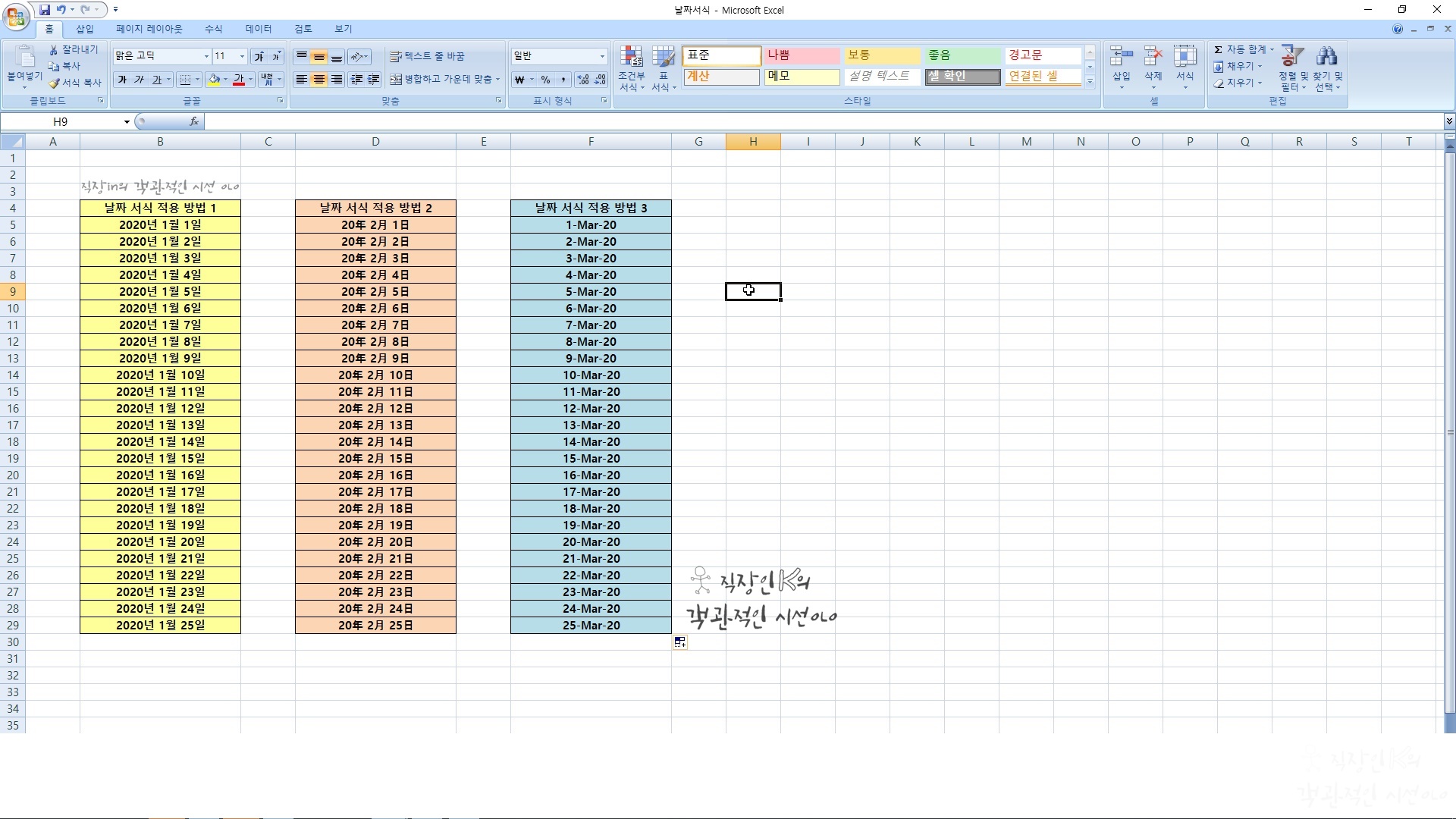Image resolution: width=1456 pixels, height=819 pixels.
Task: Select column H header
Action: tap(752, 142)
